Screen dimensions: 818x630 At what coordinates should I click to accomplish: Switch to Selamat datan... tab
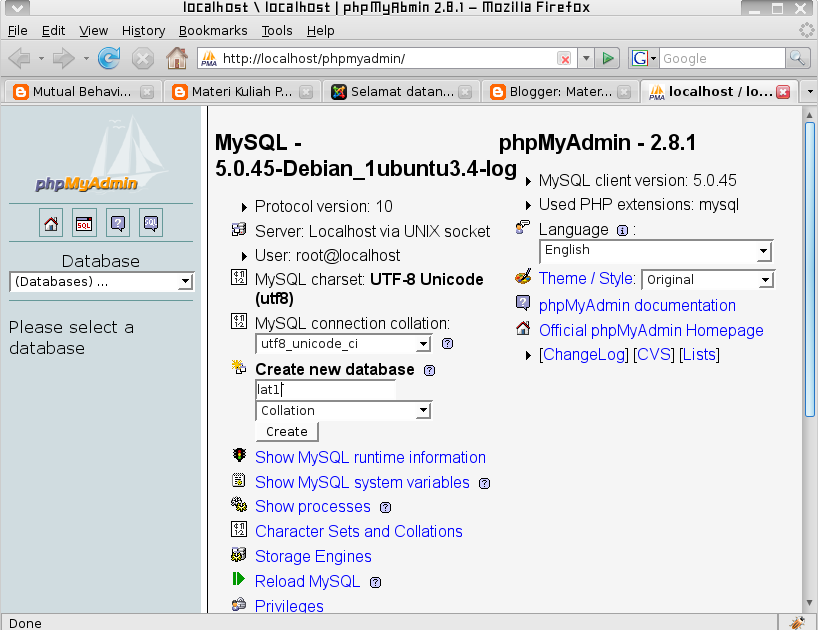click(x=400, y=92)
